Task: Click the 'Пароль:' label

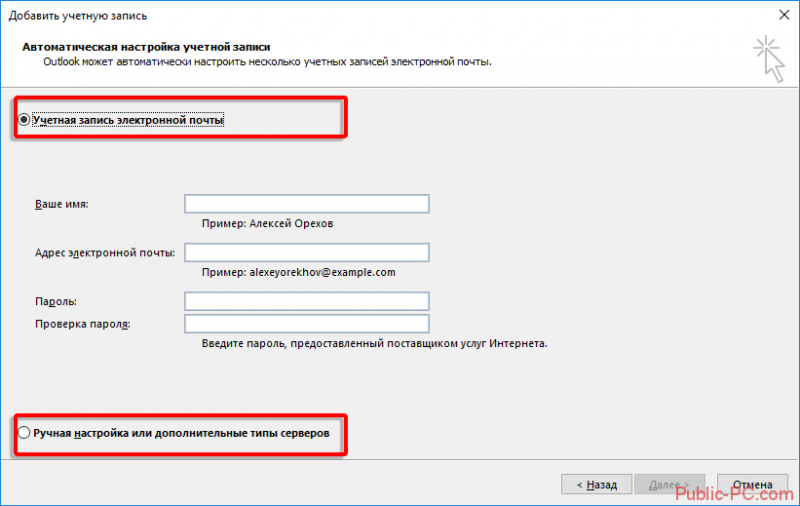Action: [x=56, y=301]
